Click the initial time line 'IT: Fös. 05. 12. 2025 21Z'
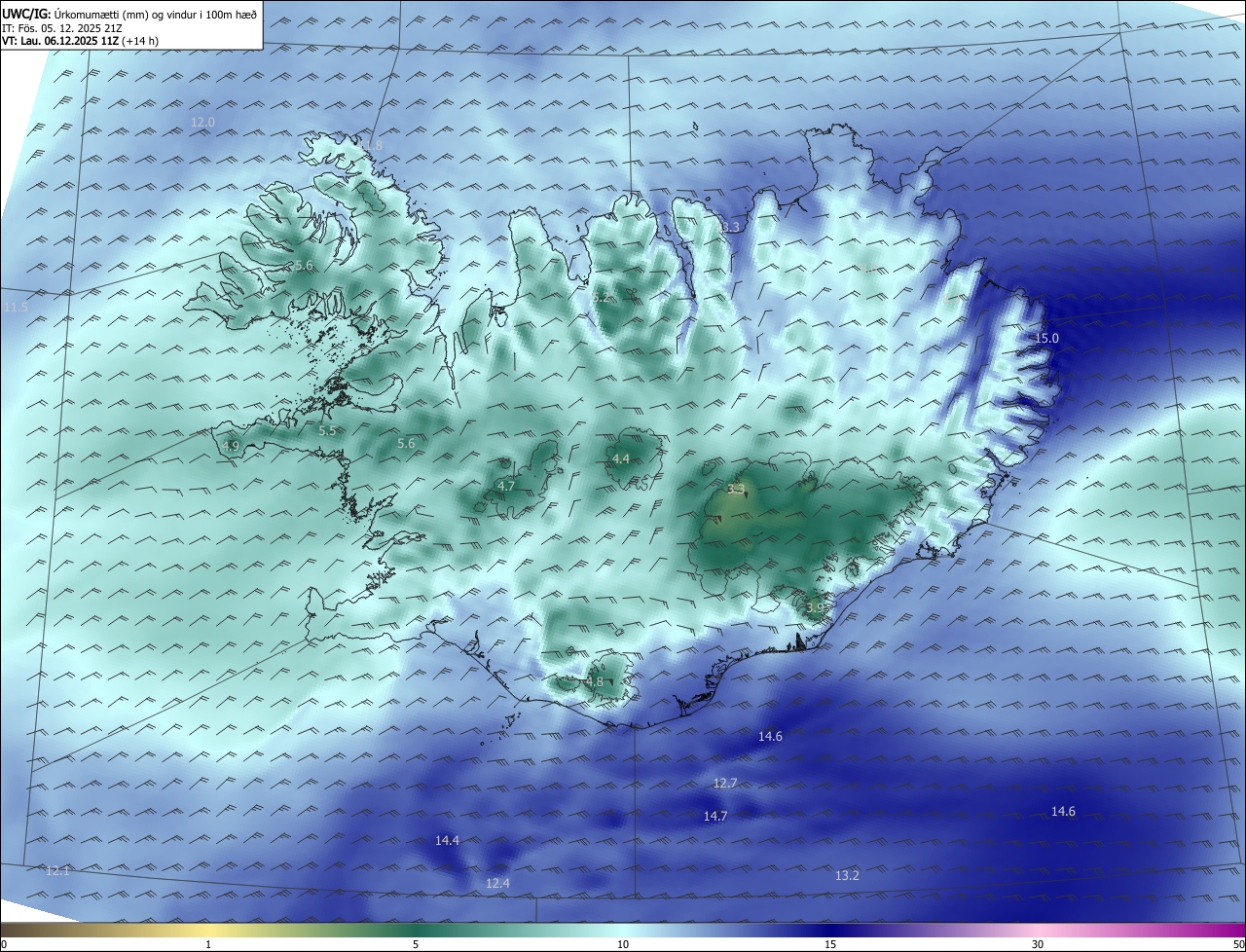 [x=61, y=27]
